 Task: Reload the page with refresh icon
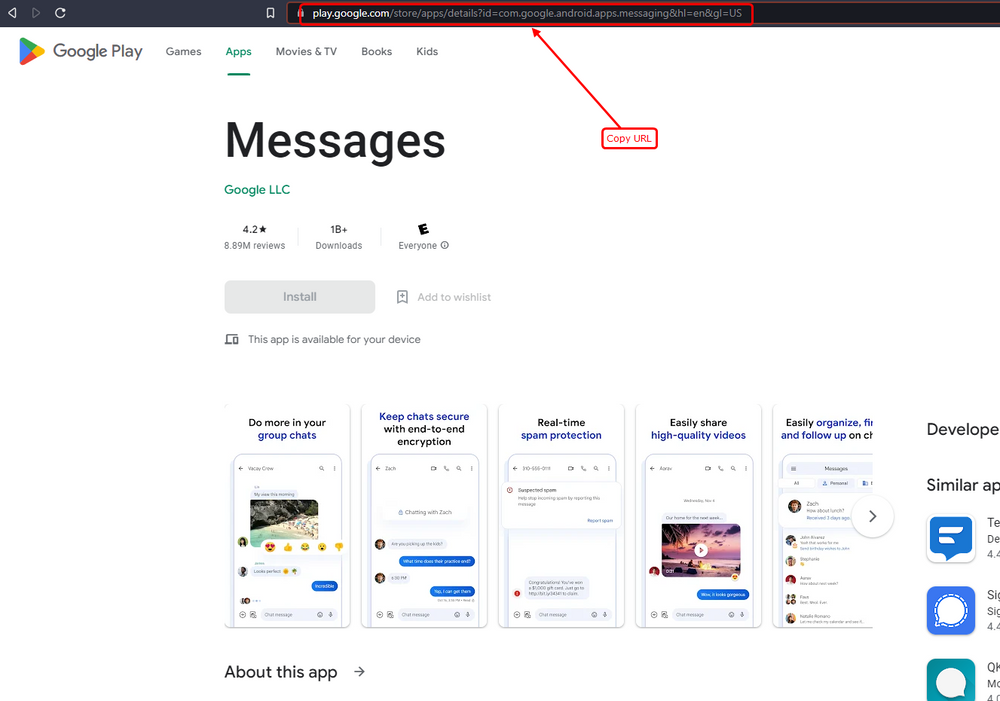pos(60,13)
